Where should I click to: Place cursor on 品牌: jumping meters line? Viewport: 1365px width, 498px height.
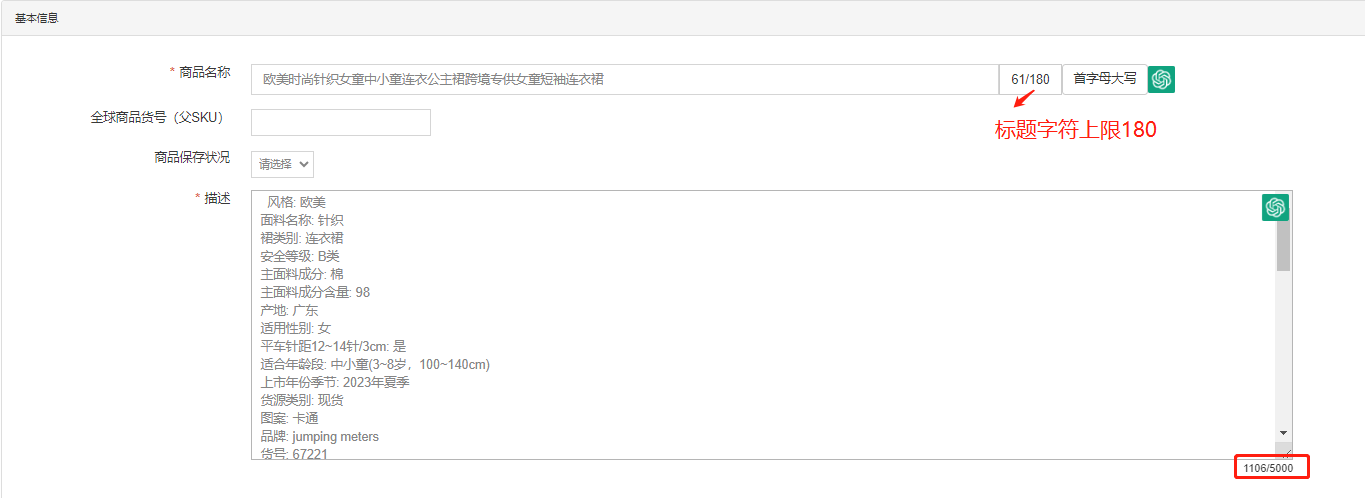coord(320,437)
